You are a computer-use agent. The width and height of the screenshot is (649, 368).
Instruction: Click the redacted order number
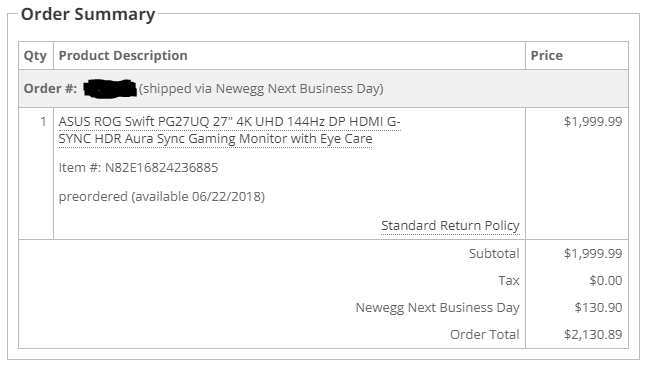point(110,89)
